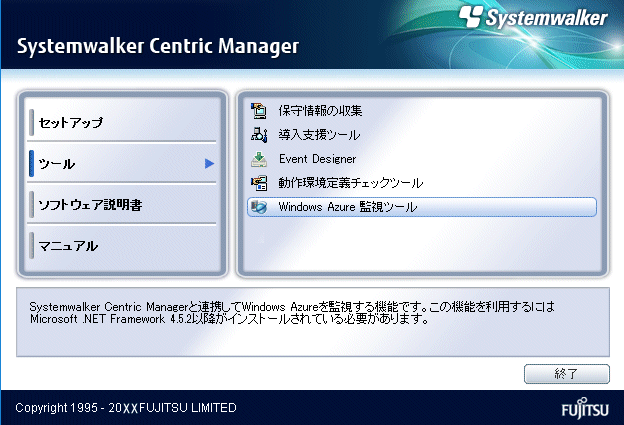Click the Event Designer icon
Screen dimensions: 624x425
point(259,159)
